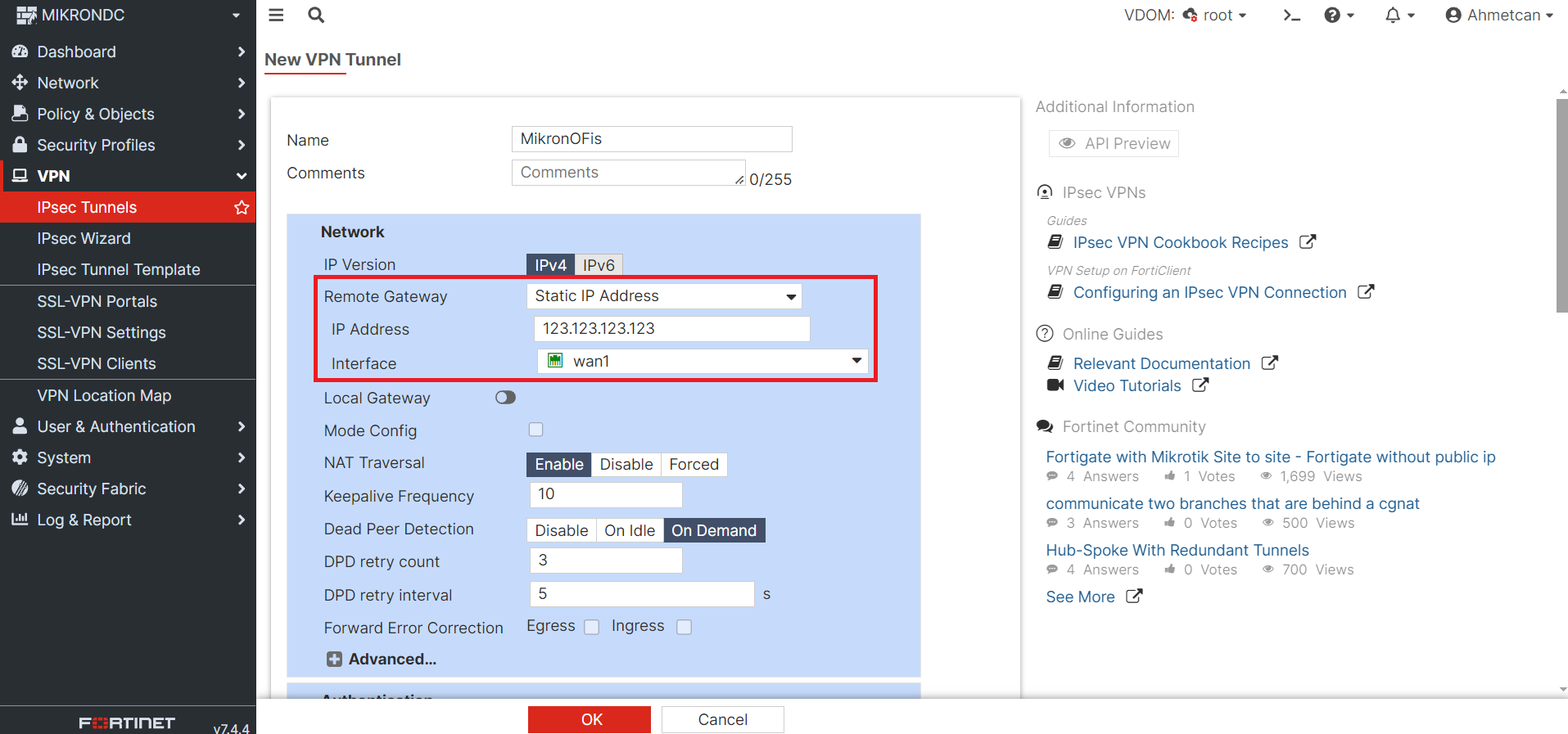Check the Egress forward error correction box
This screenshot has width=1568, height=734.
coord(591,627)
